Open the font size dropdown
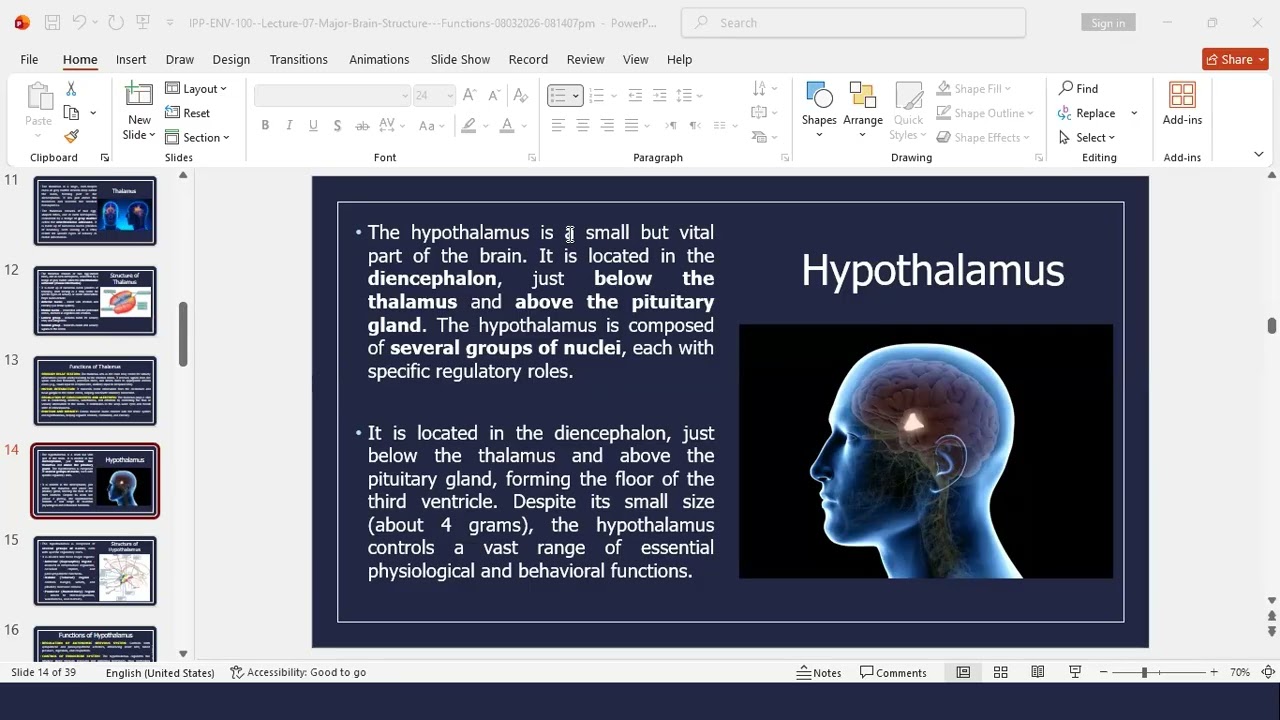The height and width of the screenshot is (720, 1280). point(451,95)
